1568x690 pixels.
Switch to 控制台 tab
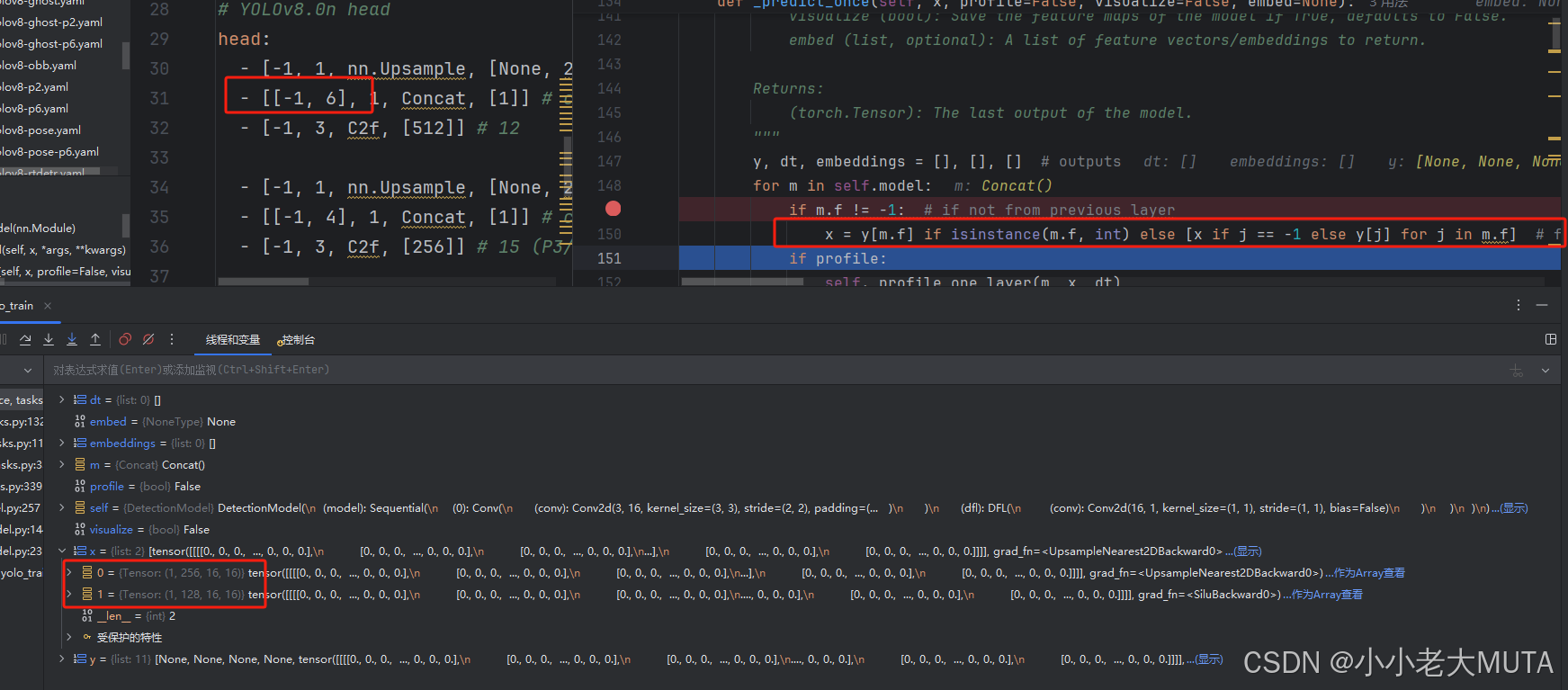(299, 340)
